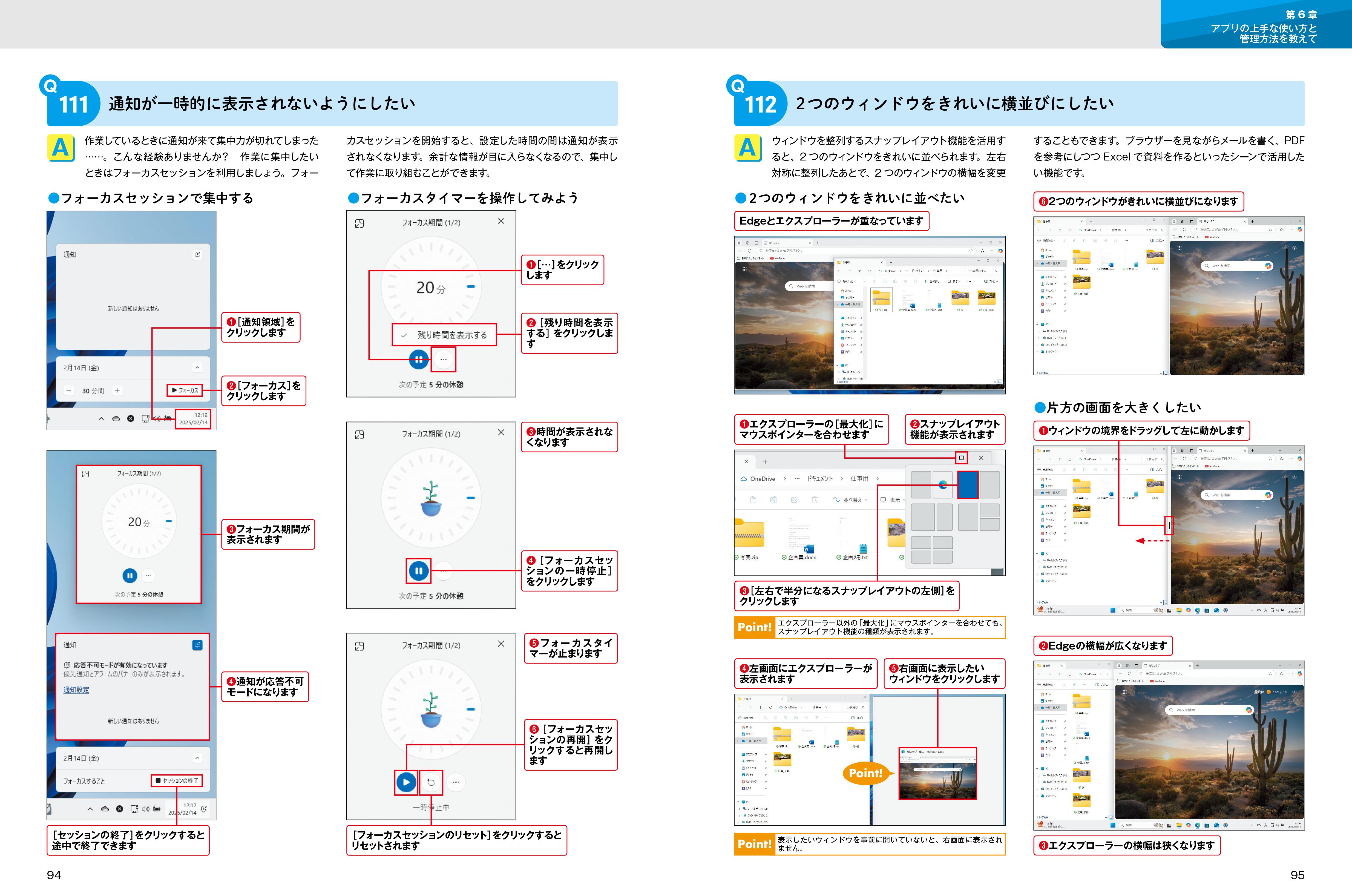Expand 一部 - 個人用 node beside Edge thumbnail
The width and height of the screenshot is (1352, 896).
738,741
